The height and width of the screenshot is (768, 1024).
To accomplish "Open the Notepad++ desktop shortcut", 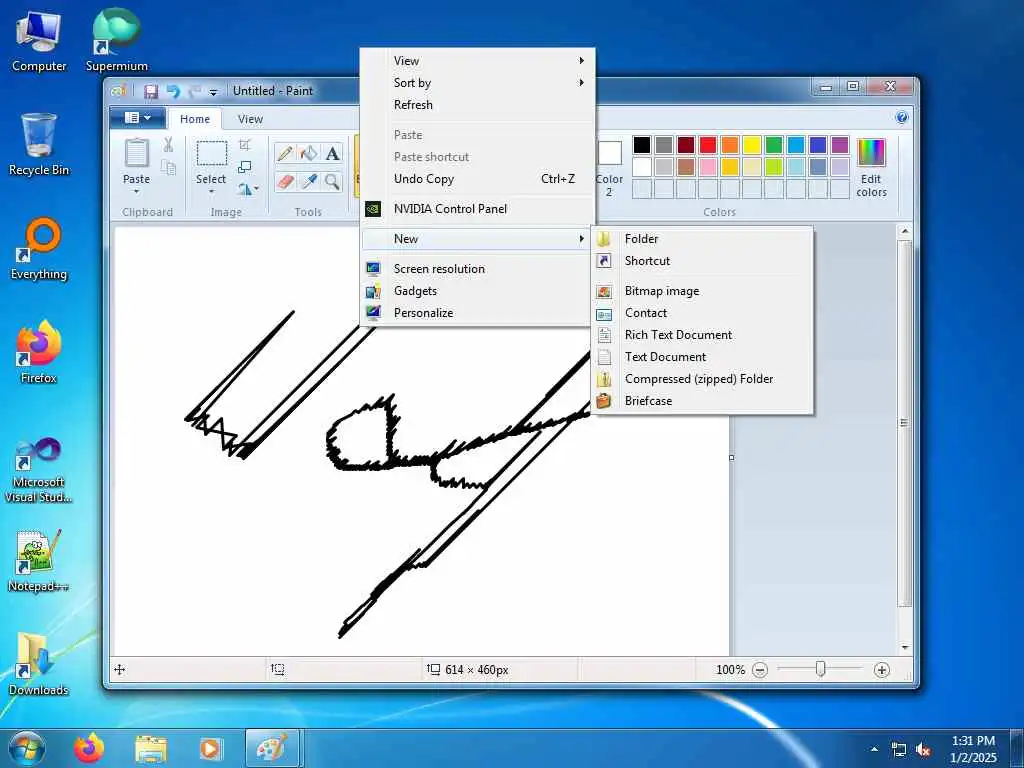I will click(39, 561).
